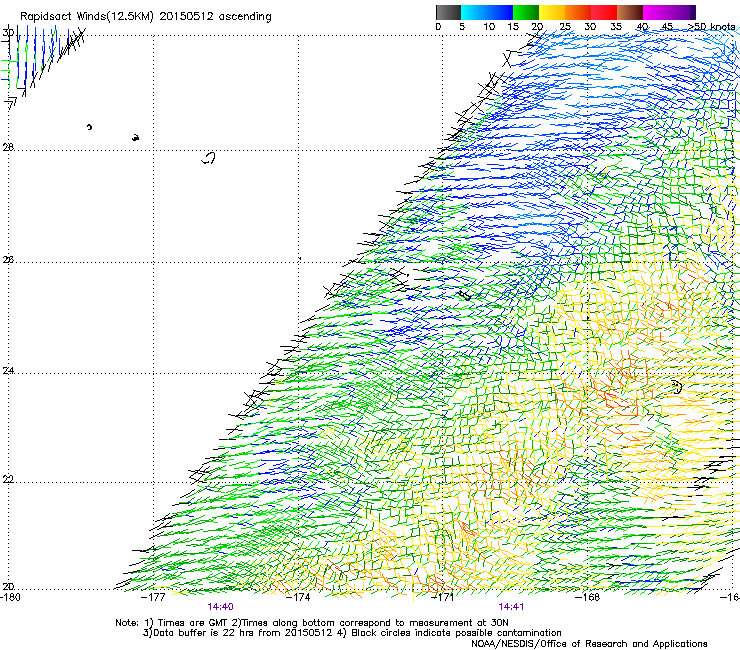740x650 pixels.
Task: Click the '-180' longitude axis label
Action: pos(10,597)
